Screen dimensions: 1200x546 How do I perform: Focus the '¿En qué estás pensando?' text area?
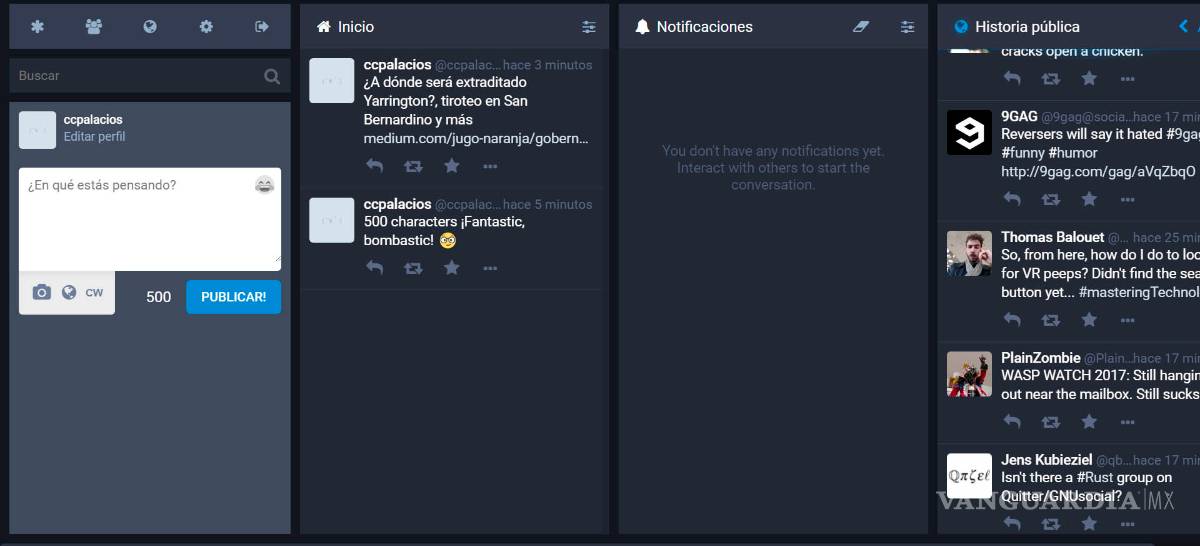(x=150, y=219)
